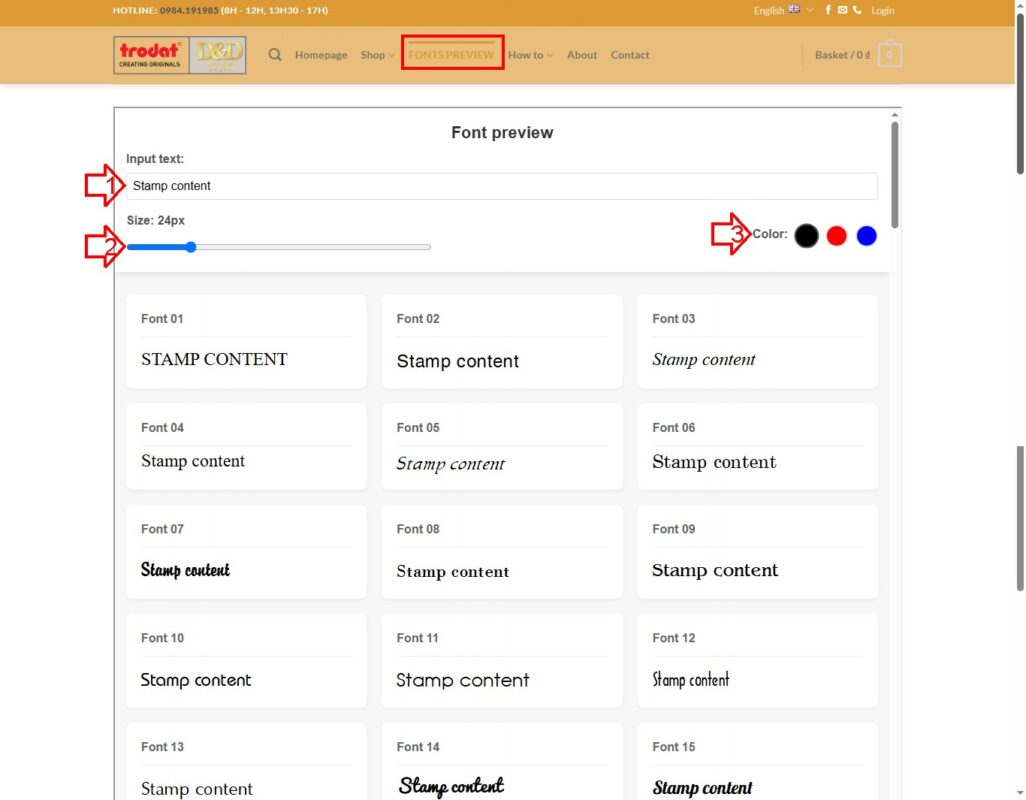Click the font size slider handle
The height and width of the screenshot is (800, 1026).
click(190, 247)
